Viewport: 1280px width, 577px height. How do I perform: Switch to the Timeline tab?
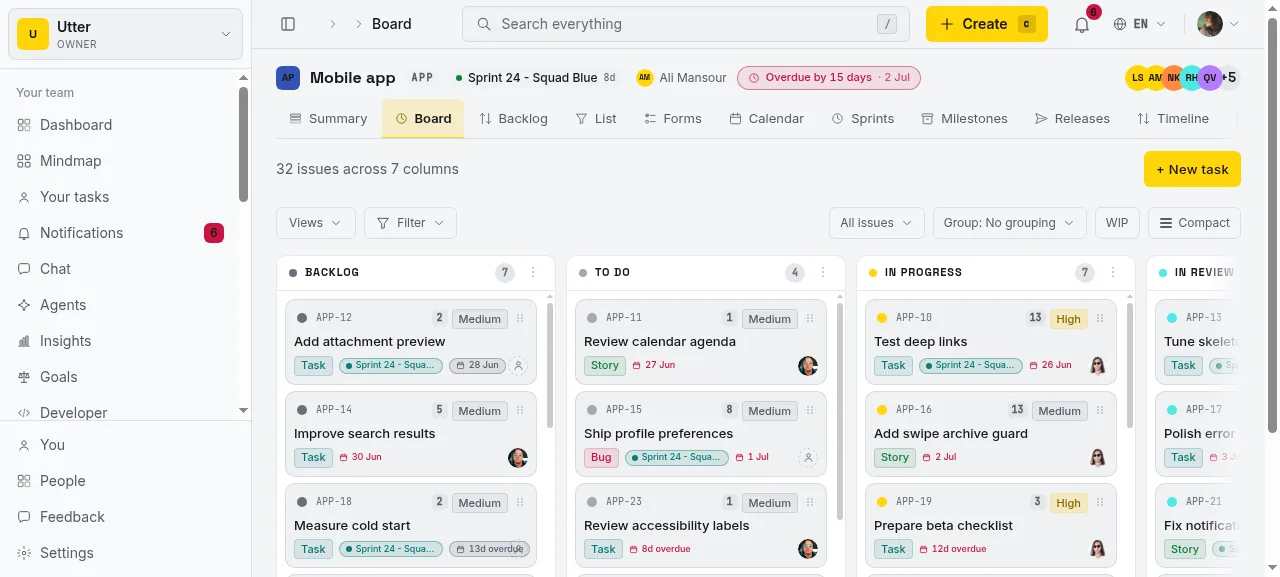pyautogui.click(x=1173, y=118)
